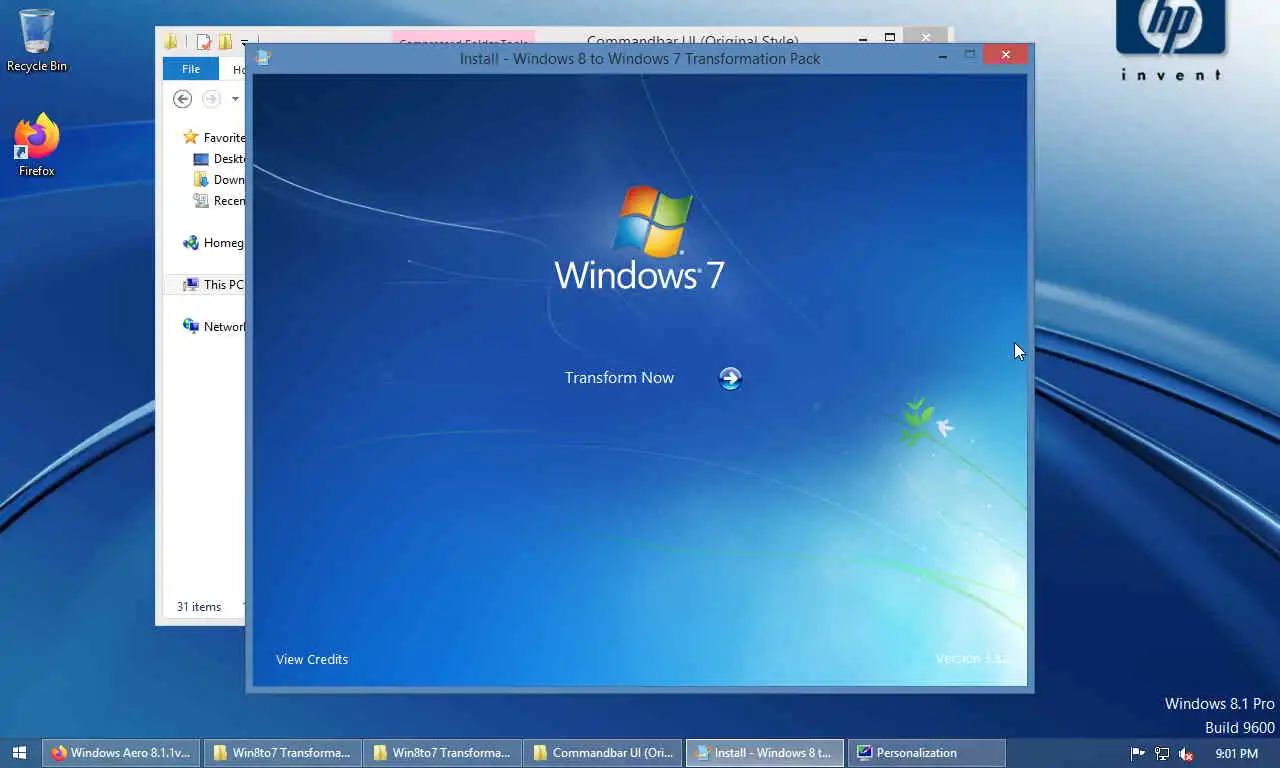The height and width of the screenshot is (768, 1280).
Task: Click the Transform Now arrow button
Action: (x=730, y=378)
